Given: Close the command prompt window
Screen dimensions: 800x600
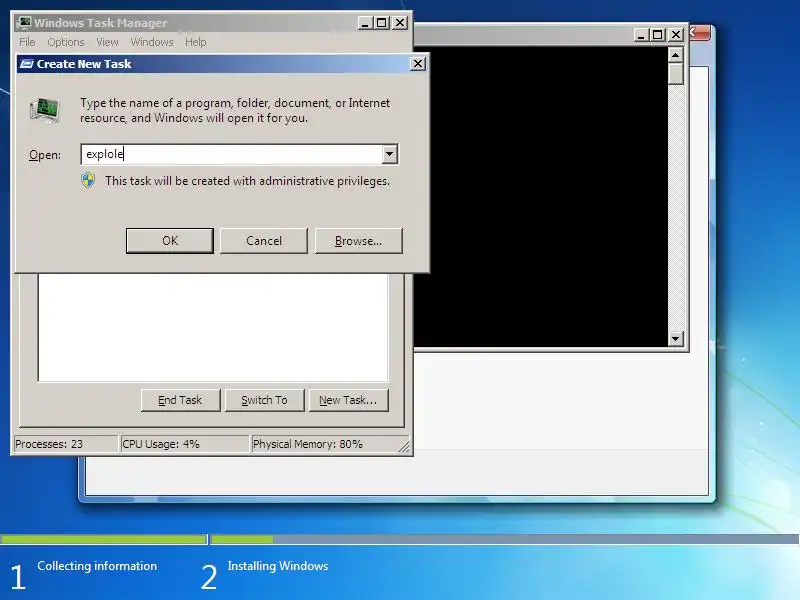Looking at the screenshot, I should click(676, 35).
